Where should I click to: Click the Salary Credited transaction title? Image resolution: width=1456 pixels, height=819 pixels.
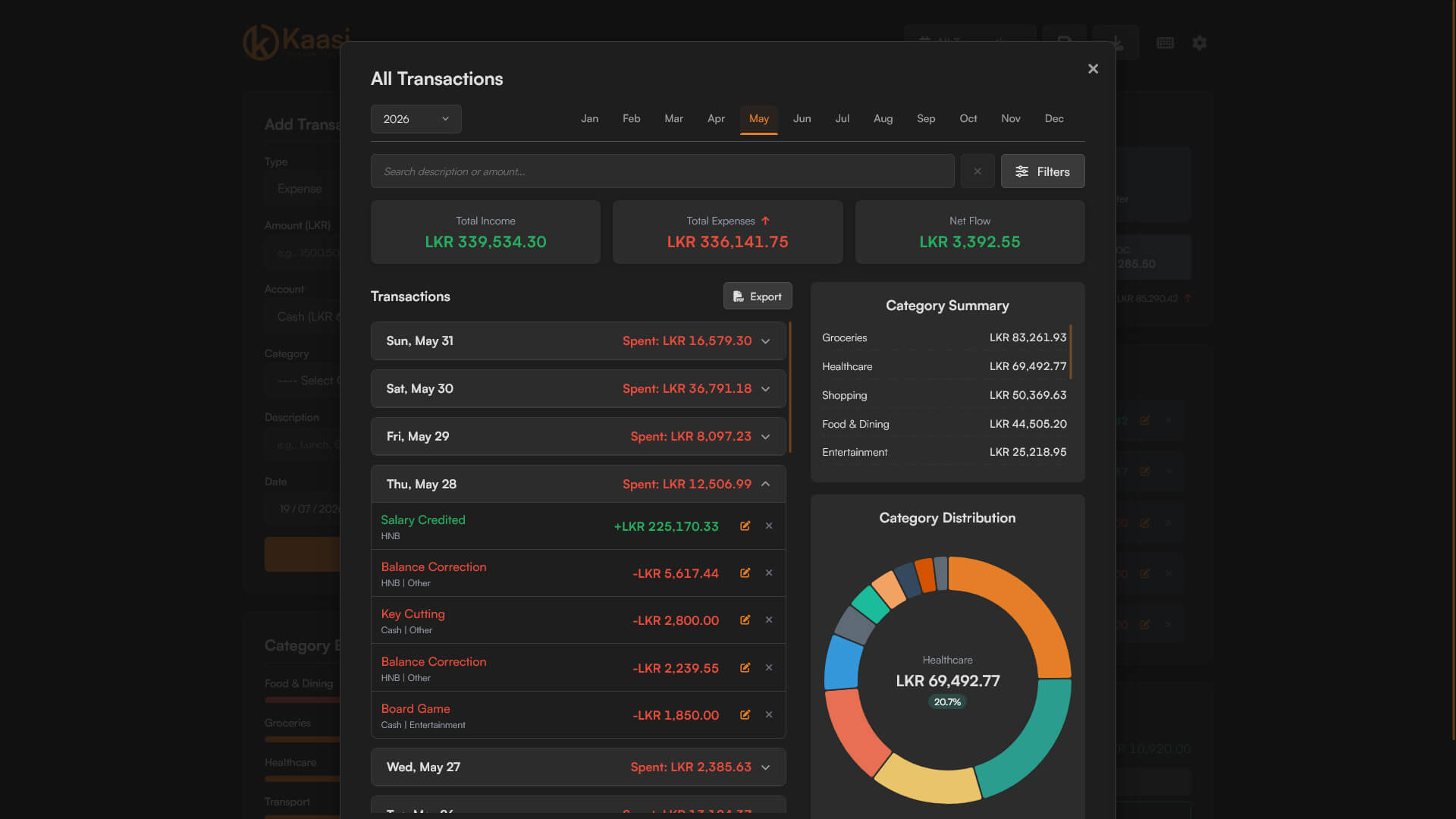click(x=422, y=520)
